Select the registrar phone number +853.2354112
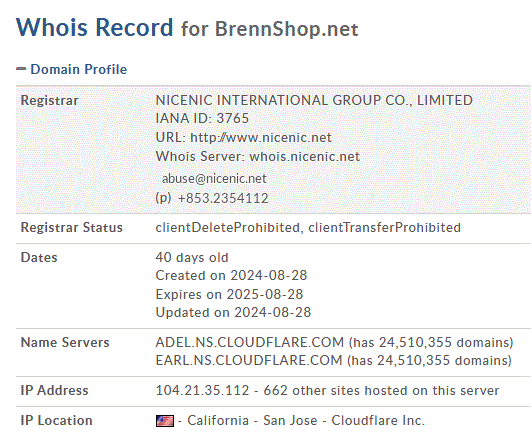The width and height of the screenshot is (532, 435). 223,198
